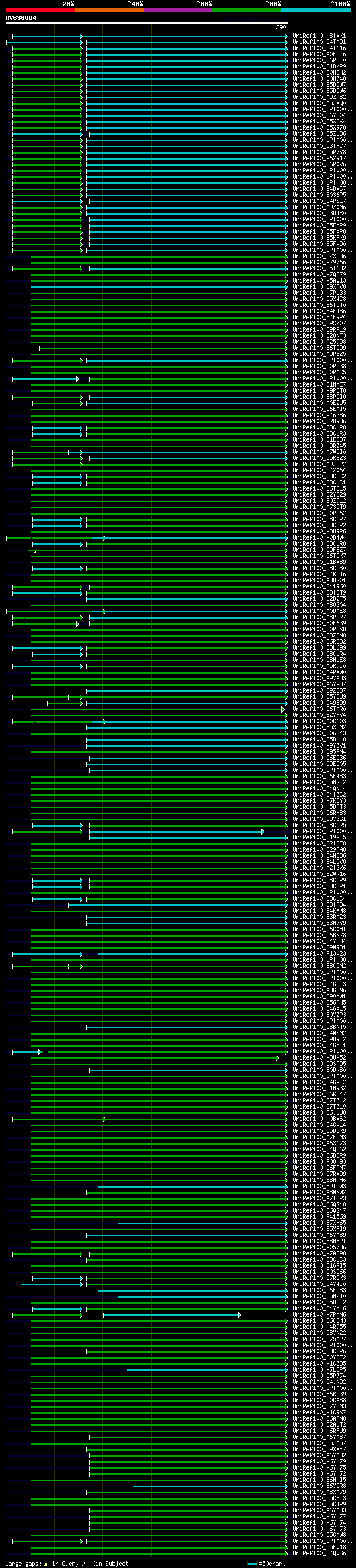Select hit label UniRef100_Q5K8Z3
The image size is (356, 1568).
pos(319,458)
